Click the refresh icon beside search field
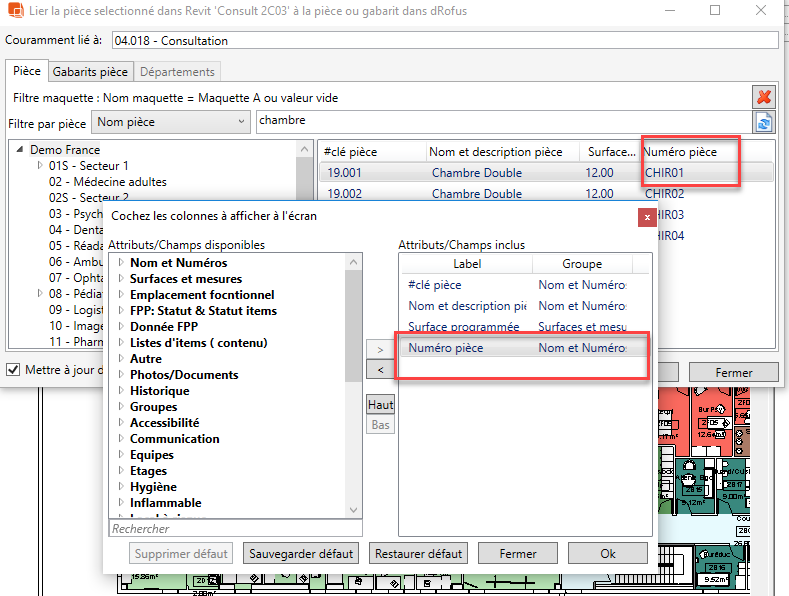The height and width of the screenshot is (596, 789). pyautogui.click(x=764, y=122)
